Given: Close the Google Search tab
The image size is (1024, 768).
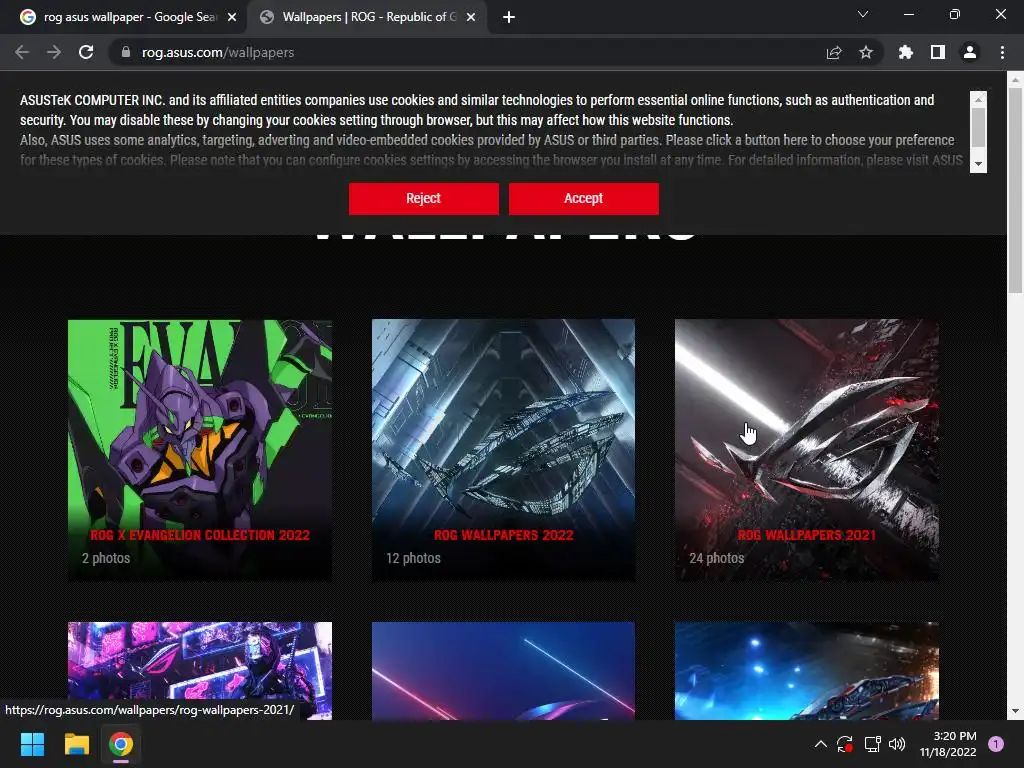Looking at the screenshot, I should [232, 18].
